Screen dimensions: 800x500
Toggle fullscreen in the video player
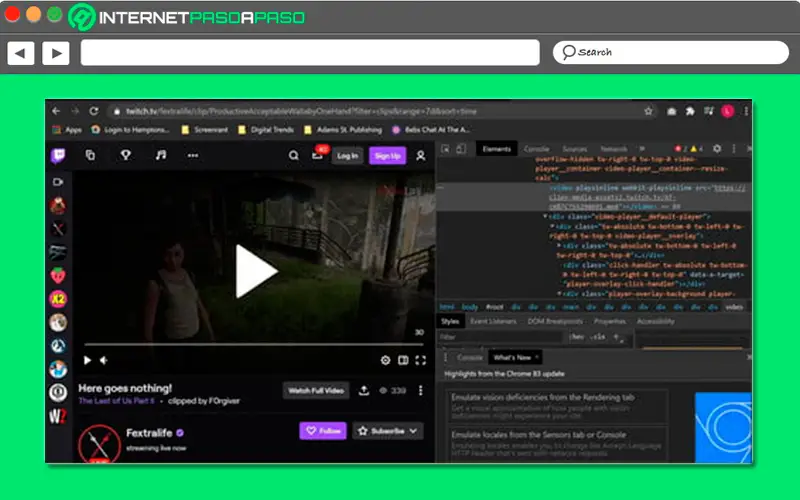[x=420, y=360]
